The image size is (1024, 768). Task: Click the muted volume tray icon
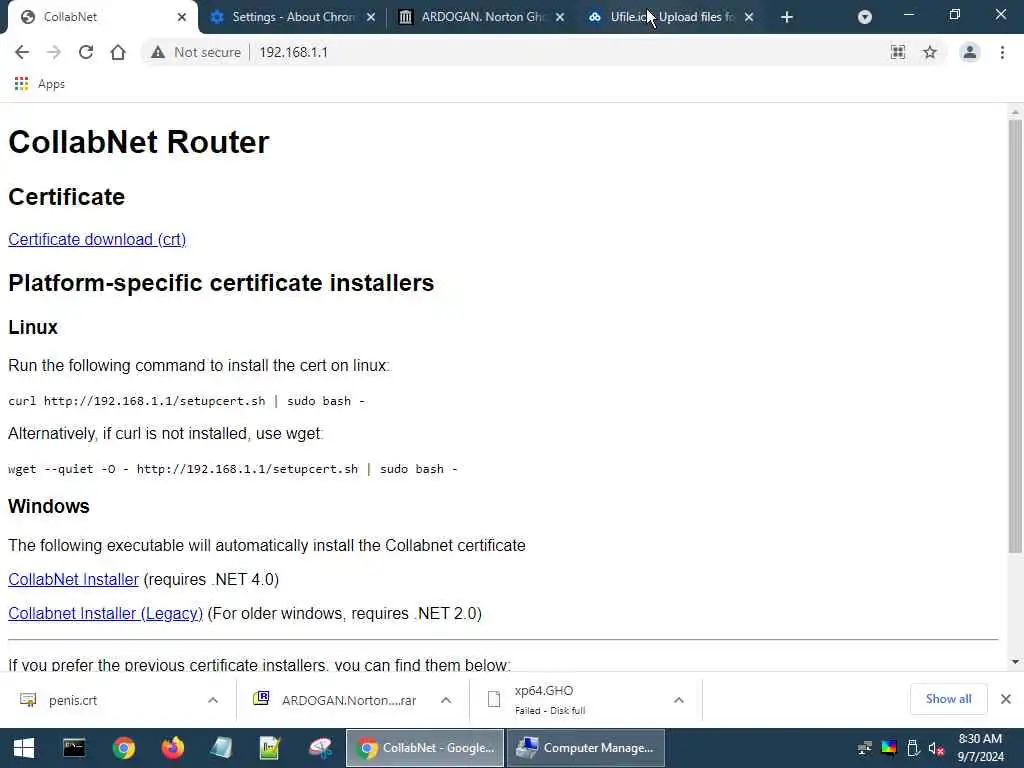(936, 749)
